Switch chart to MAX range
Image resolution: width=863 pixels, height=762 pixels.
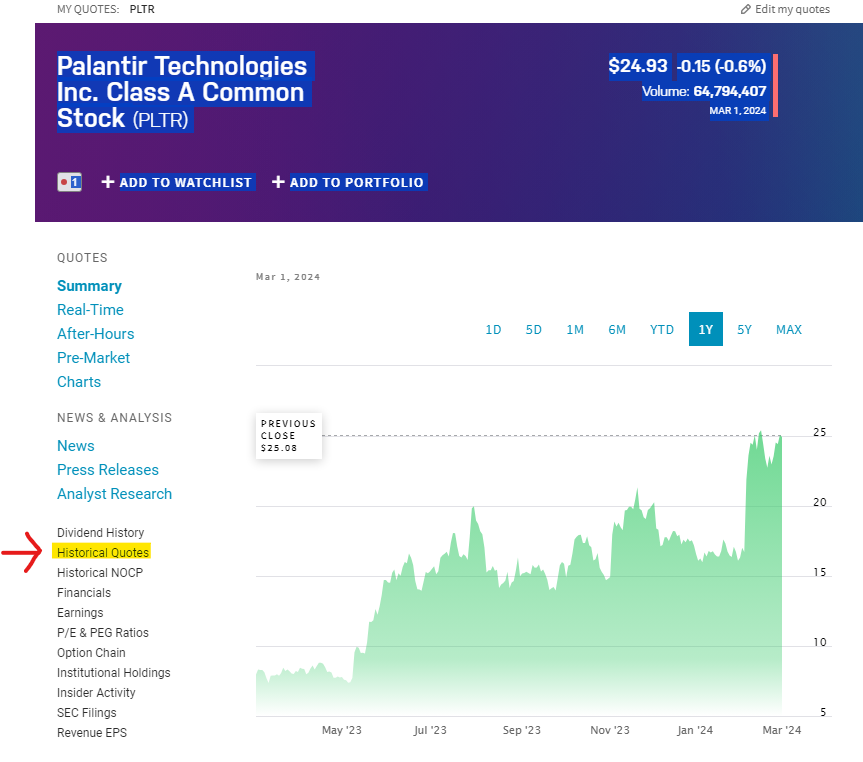coord(789,329)
